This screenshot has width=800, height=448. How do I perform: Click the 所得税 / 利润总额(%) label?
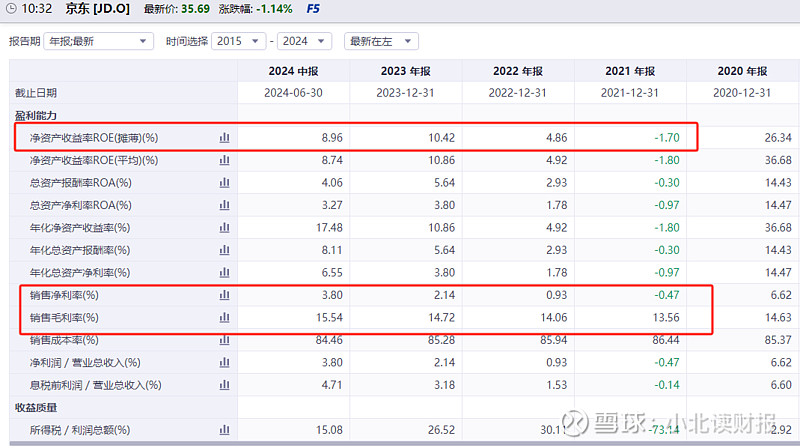pyautogui.click(x=80, y=430)
